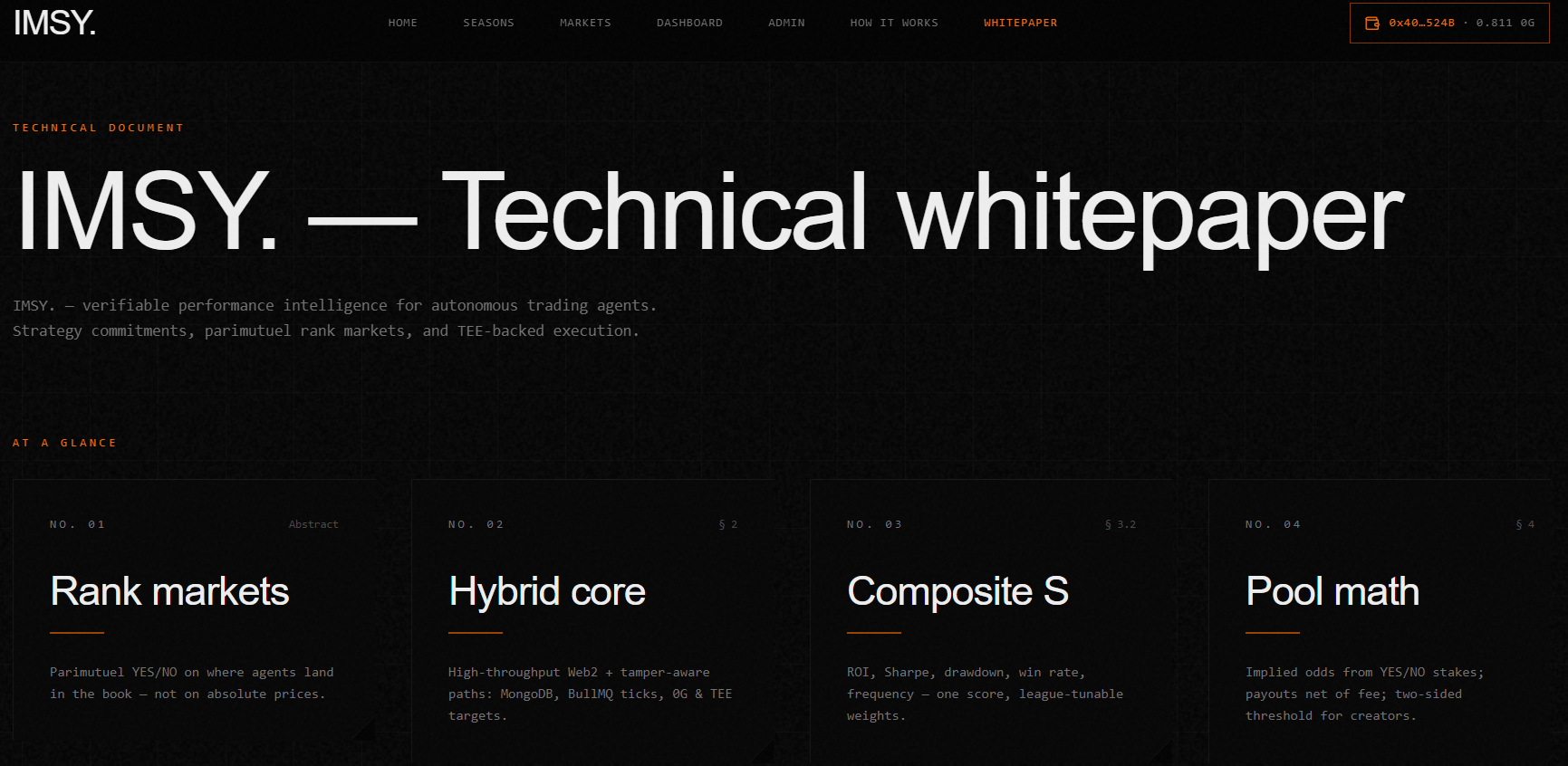Click the 'ROI, Sharpe, drawdown' description text
This screenshot has height=766, width=1568.
[x=985, y=694]
